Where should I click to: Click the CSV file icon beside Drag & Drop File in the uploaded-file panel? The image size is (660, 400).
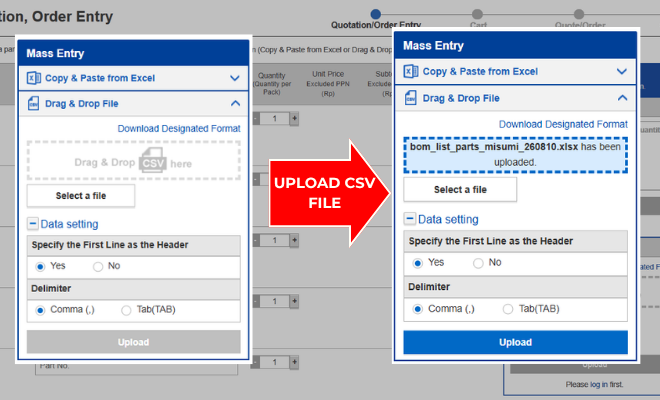410,98
